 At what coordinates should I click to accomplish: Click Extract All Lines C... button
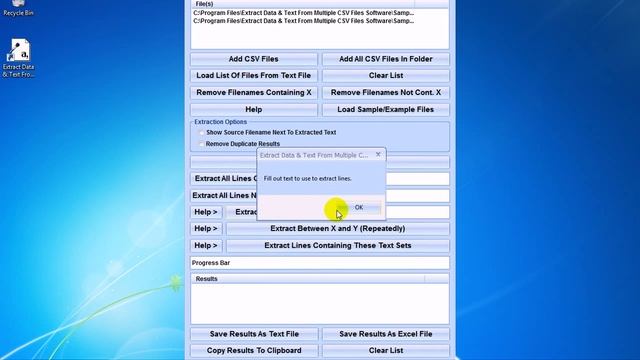point(224,178)
